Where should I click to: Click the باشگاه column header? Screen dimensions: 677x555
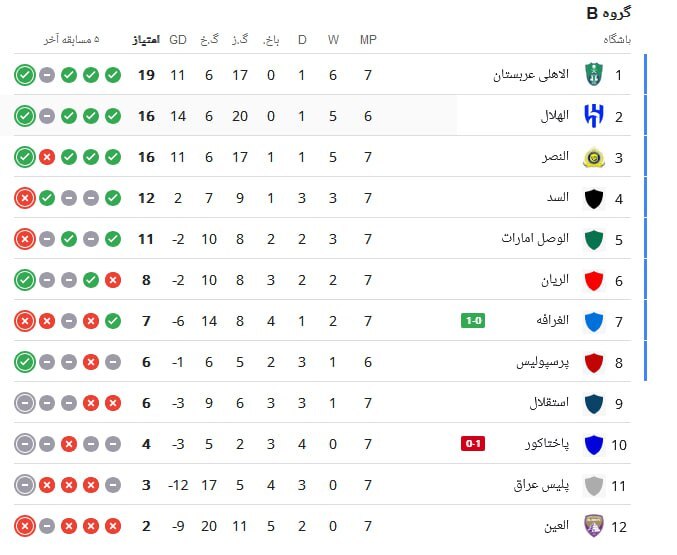tap(617, 40)
